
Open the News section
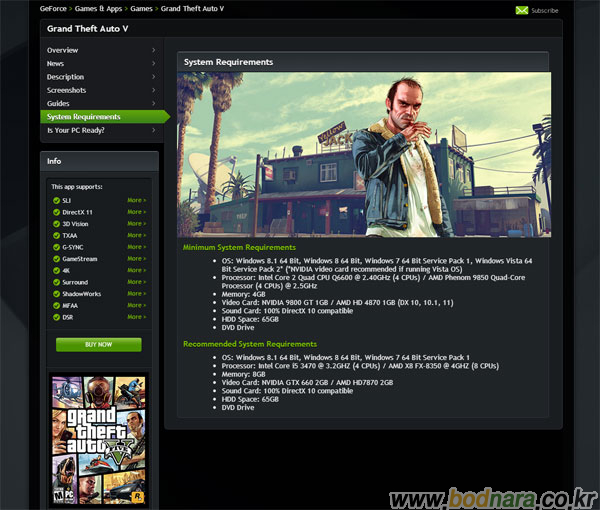tap(55, 64)
